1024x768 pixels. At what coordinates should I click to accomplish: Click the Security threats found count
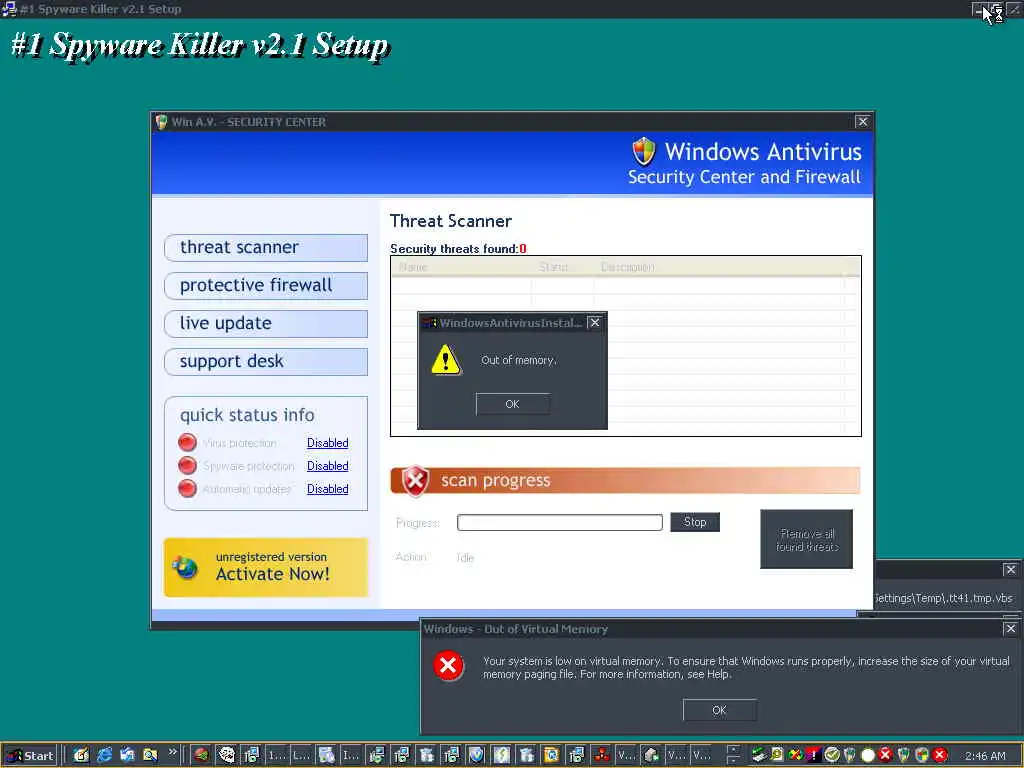click(x=523, y=249)
